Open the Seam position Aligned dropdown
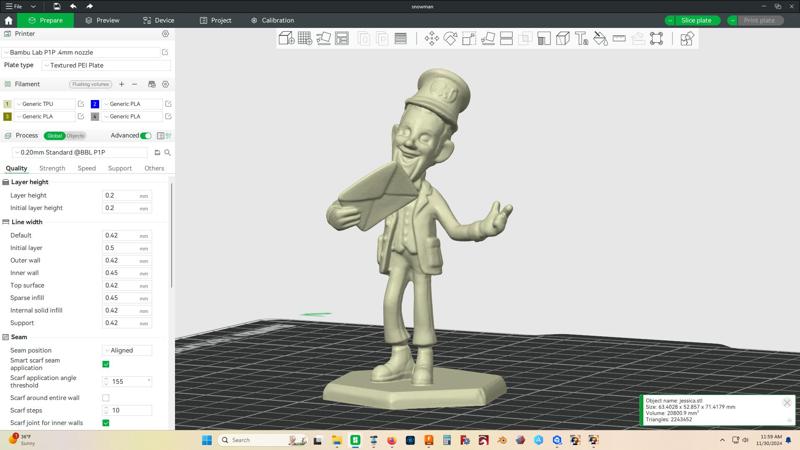 click(128, 351)
